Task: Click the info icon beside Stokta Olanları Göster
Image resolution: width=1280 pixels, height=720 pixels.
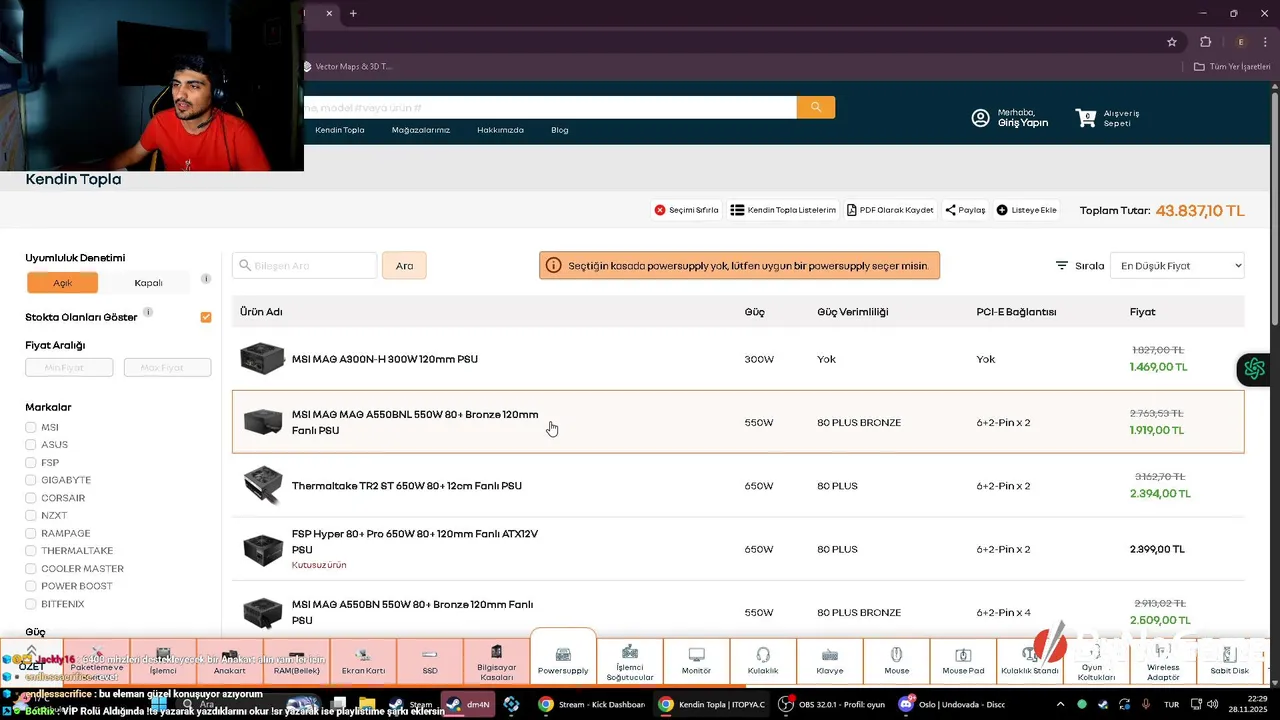Action: pos(148,313)
